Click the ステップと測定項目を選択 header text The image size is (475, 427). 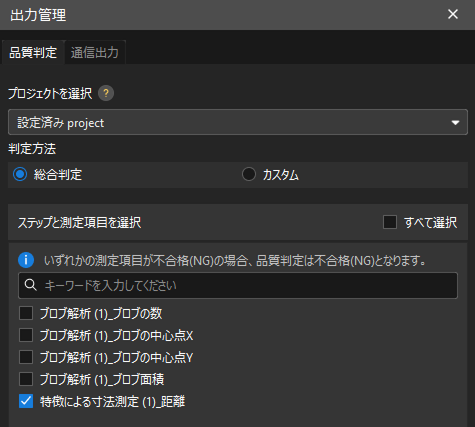click(x=79, y=222)
